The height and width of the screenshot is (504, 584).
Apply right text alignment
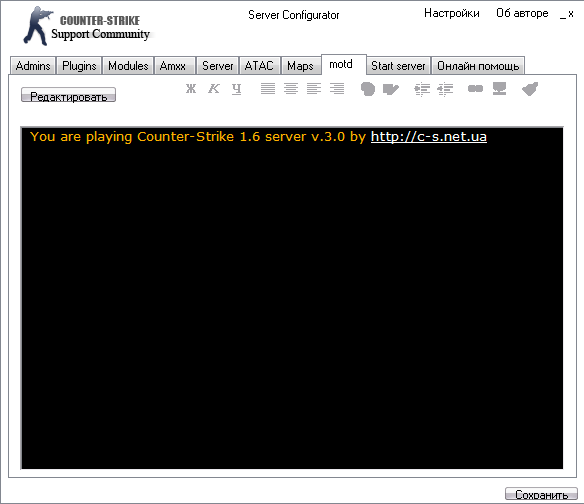pyautogui.click(x=337, y=89)
